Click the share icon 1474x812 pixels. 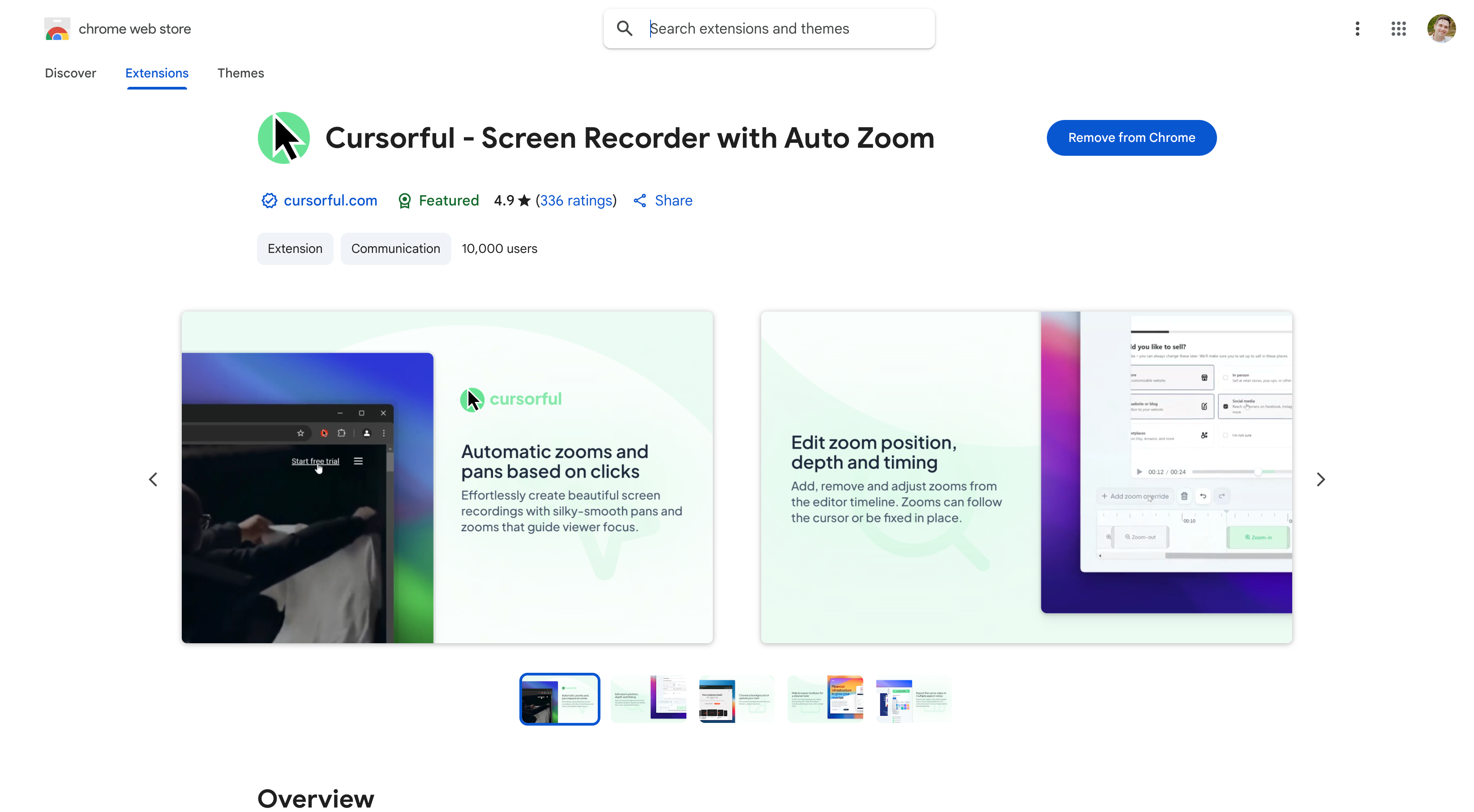click(x=640, y=201)
